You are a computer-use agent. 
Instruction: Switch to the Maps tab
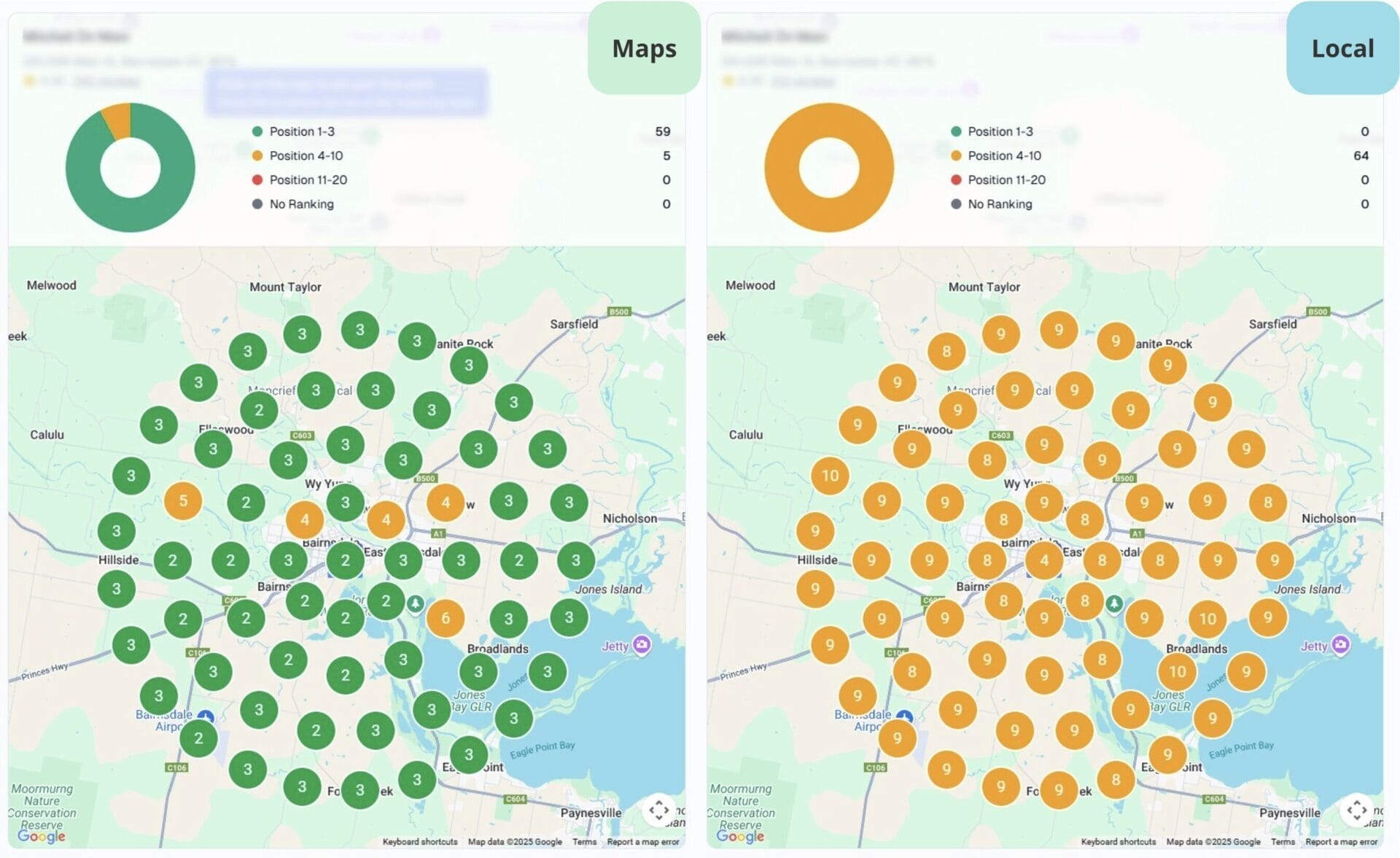644,48
